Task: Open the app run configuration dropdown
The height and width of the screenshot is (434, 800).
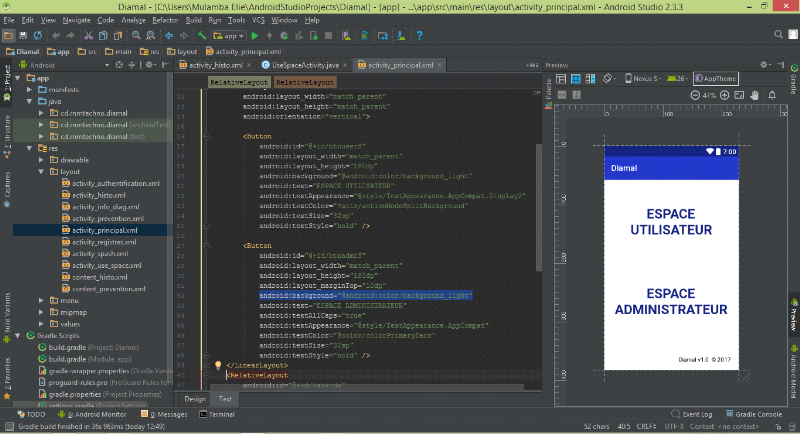Action: [227, 36]
